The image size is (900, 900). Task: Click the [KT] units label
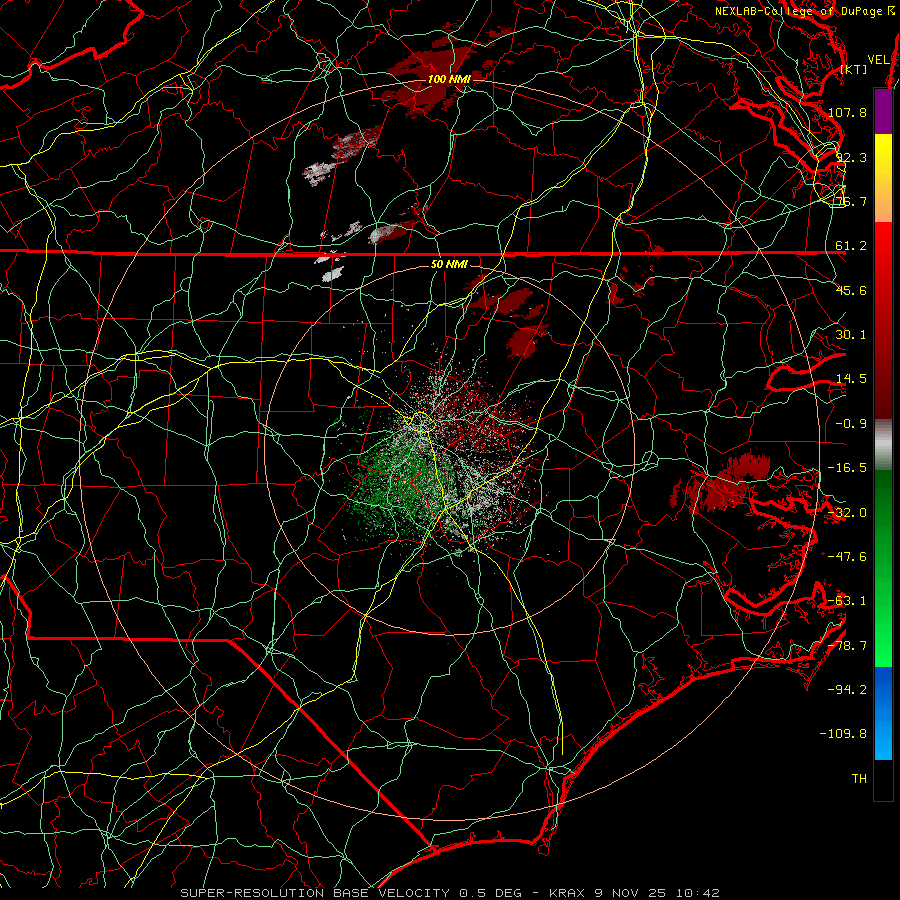tap(854, 69)
